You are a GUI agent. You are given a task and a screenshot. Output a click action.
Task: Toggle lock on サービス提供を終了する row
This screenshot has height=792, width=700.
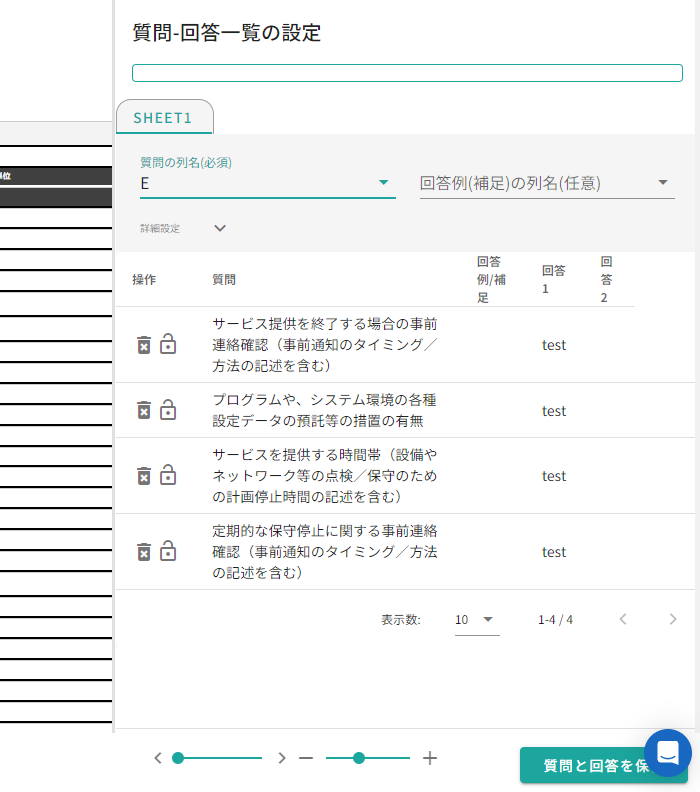[x=168, y=345]
